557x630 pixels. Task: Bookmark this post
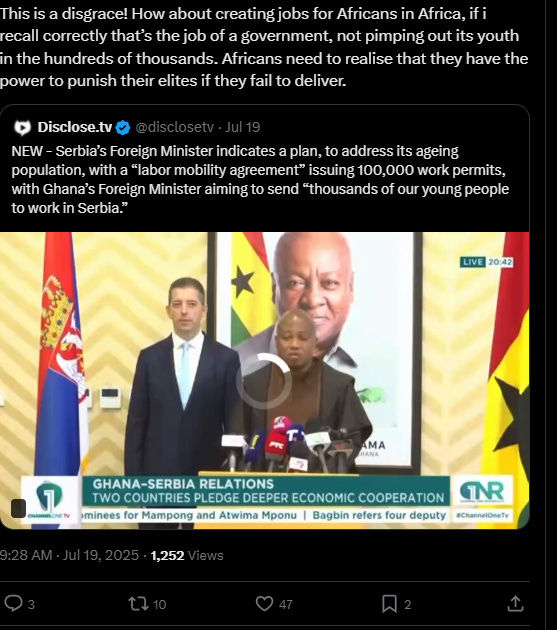pyautogui.click(x=389, y=604)
